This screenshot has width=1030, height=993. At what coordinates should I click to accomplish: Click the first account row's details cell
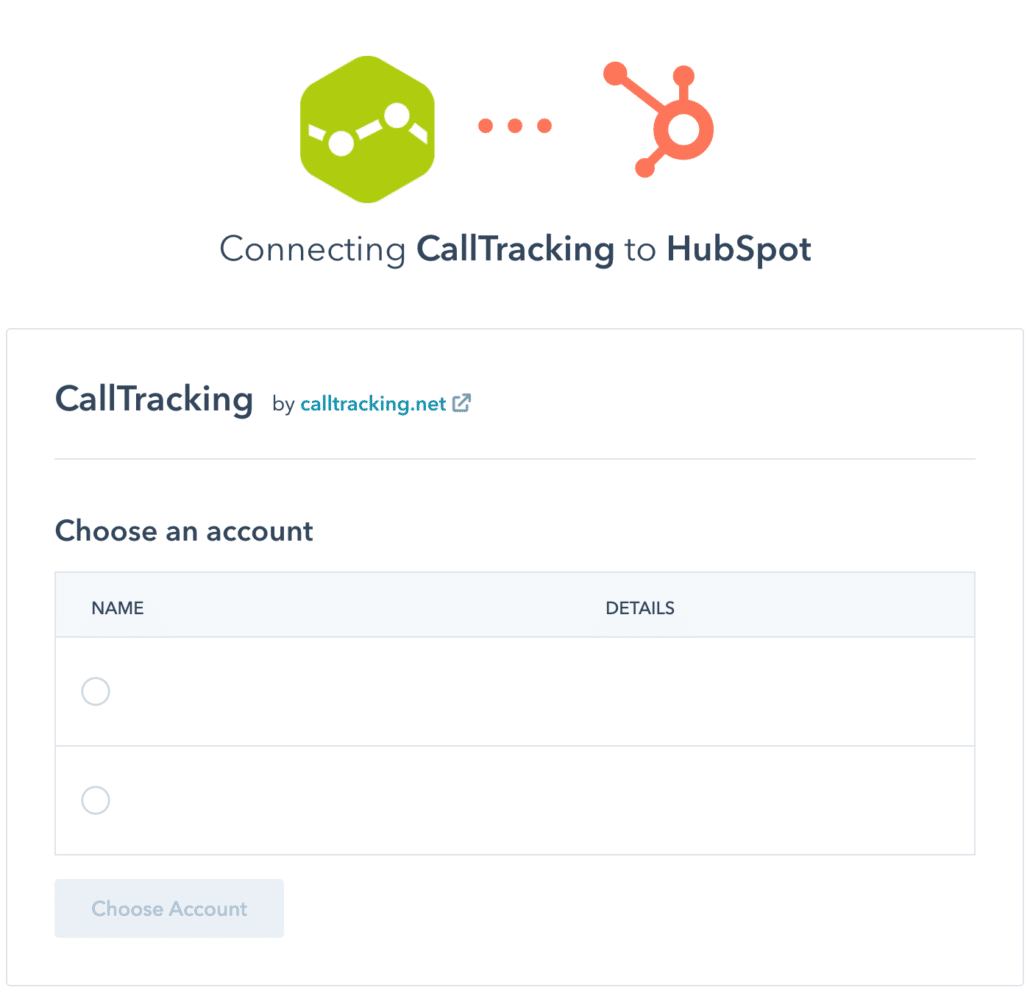790,692
